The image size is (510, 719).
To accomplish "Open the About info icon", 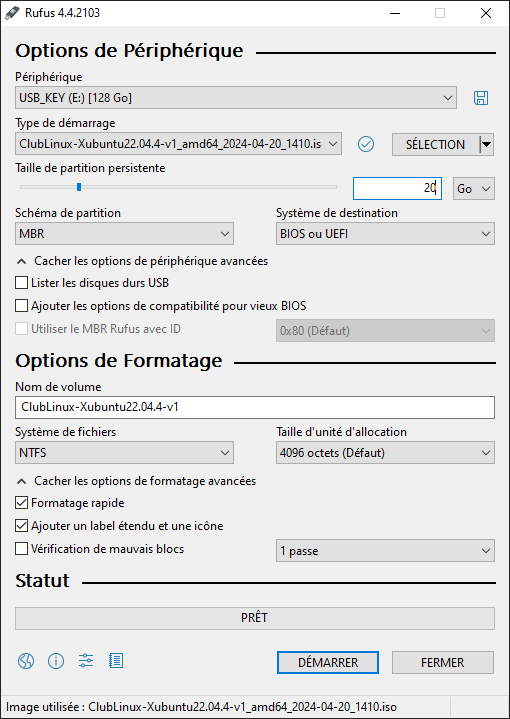I will pos(56,661).
